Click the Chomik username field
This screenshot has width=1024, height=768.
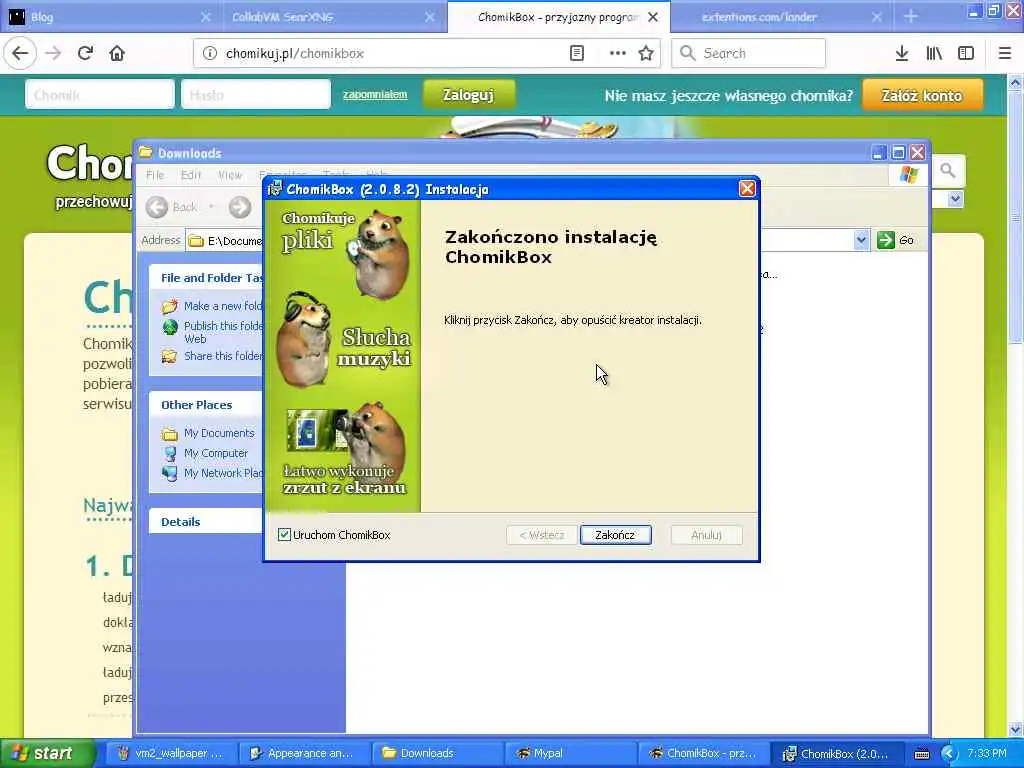tap(100, 95)
